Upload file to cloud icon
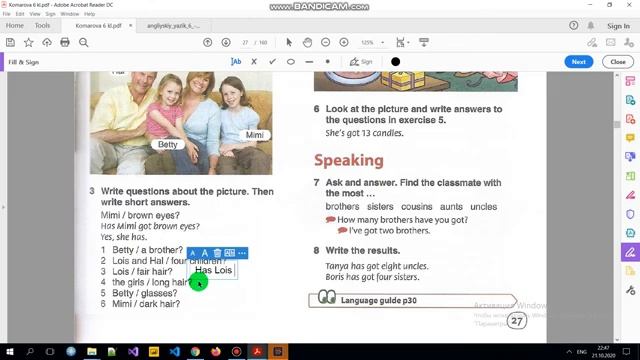This screenshot has height=360, width=640. tap(47, 42)
